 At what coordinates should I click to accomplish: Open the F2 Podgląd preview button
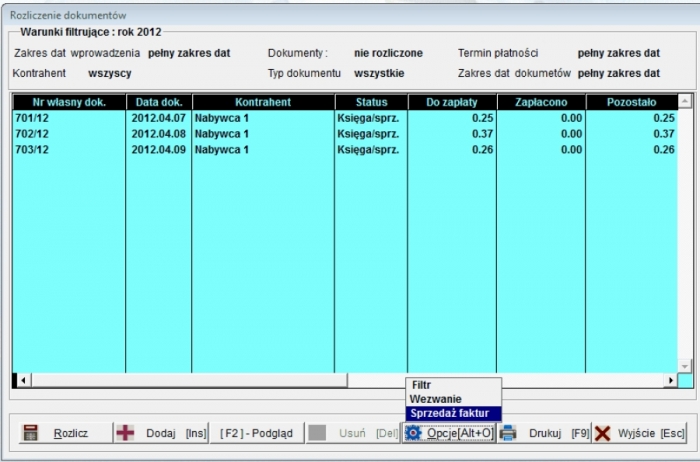(257, 433)
